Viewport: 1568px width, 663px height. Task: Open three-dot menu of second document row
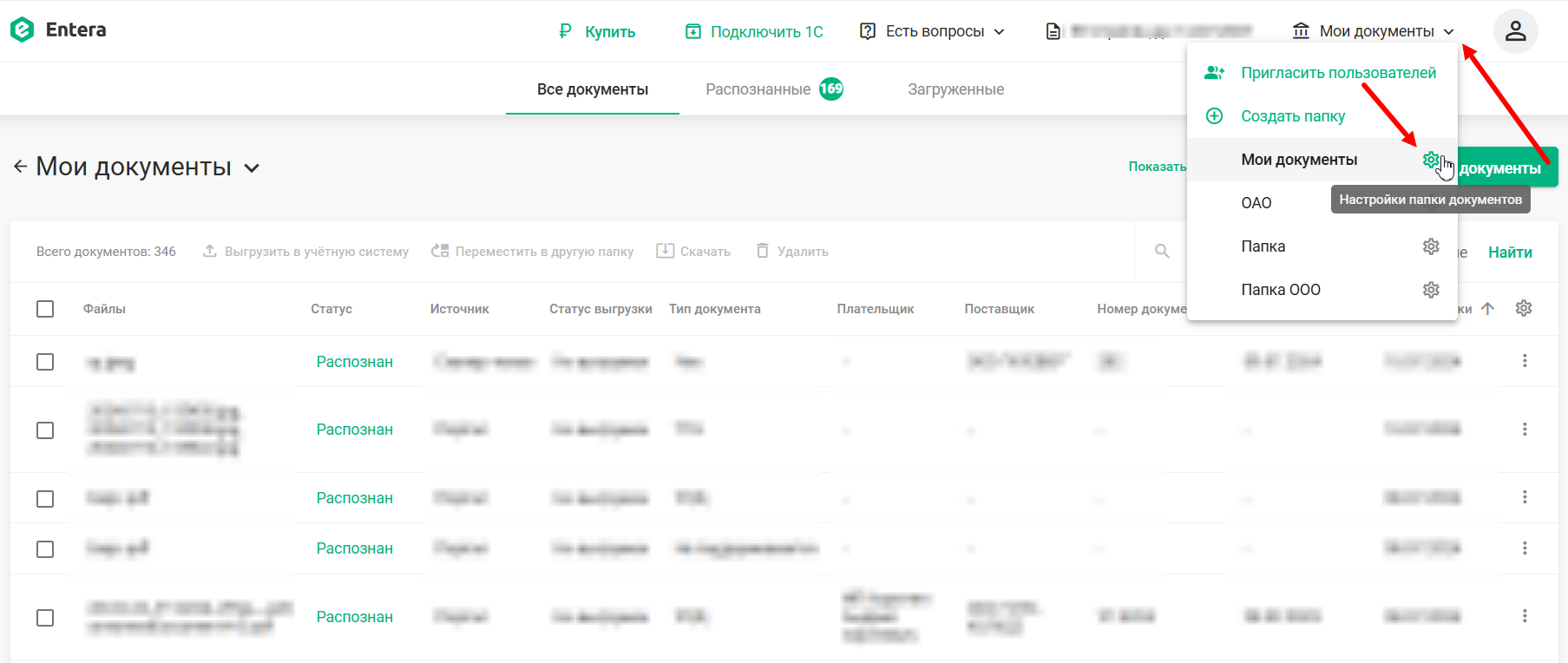point(1525,429)
